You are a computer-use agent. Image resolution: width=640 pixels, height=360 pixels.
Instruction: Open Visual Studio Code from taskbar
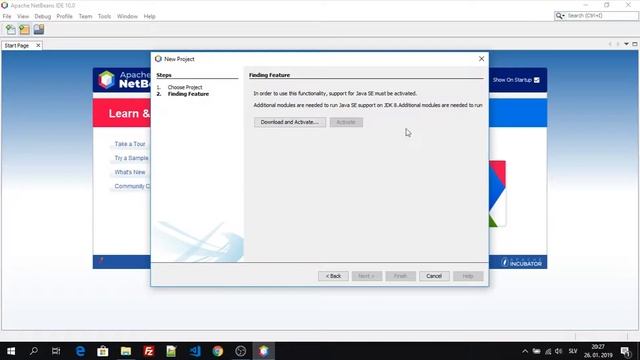(x=195, y=351)
